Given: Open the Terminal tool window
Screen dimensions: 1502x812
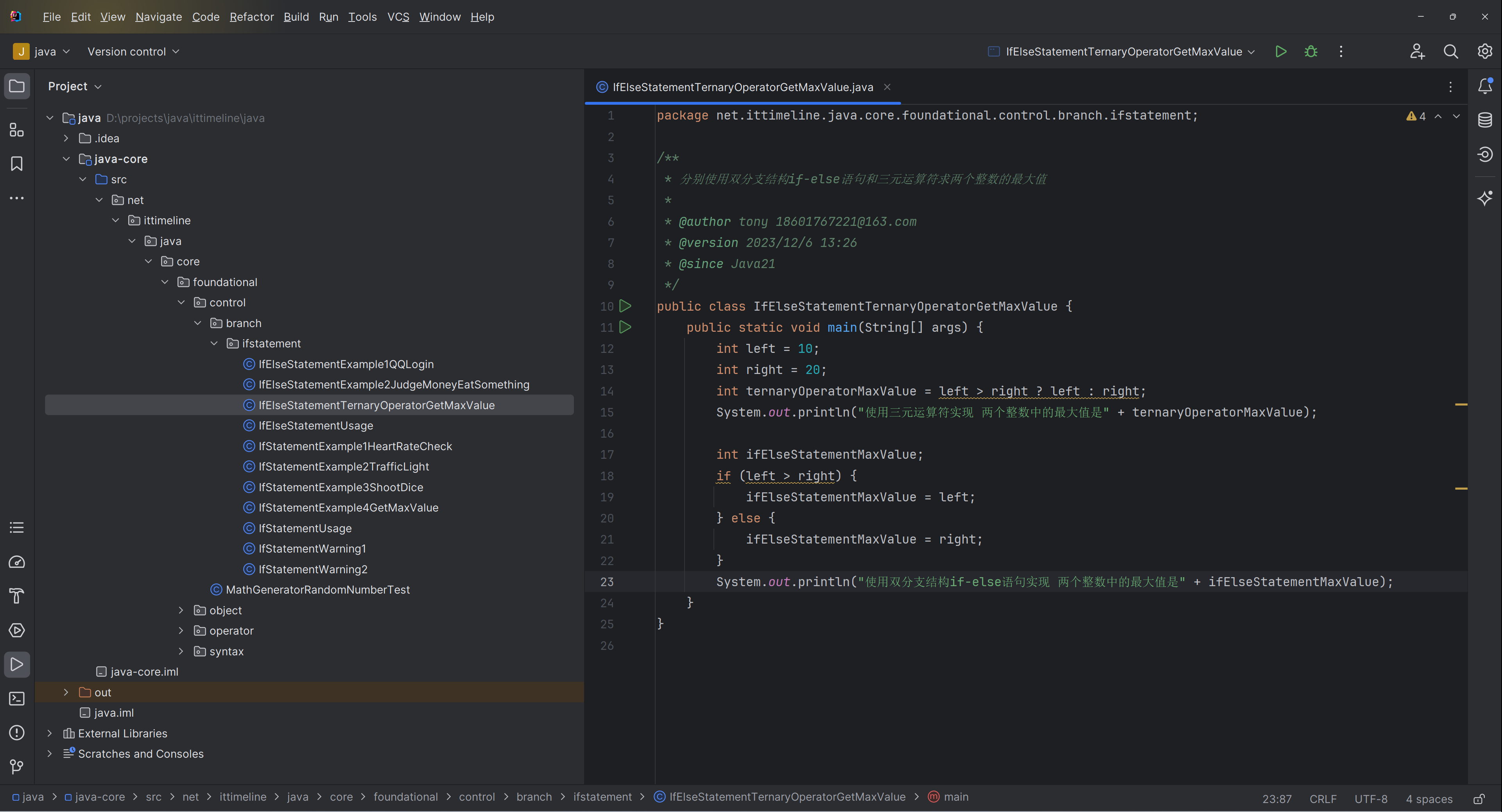Looking at the screenshot, I should tap(17, 698).
